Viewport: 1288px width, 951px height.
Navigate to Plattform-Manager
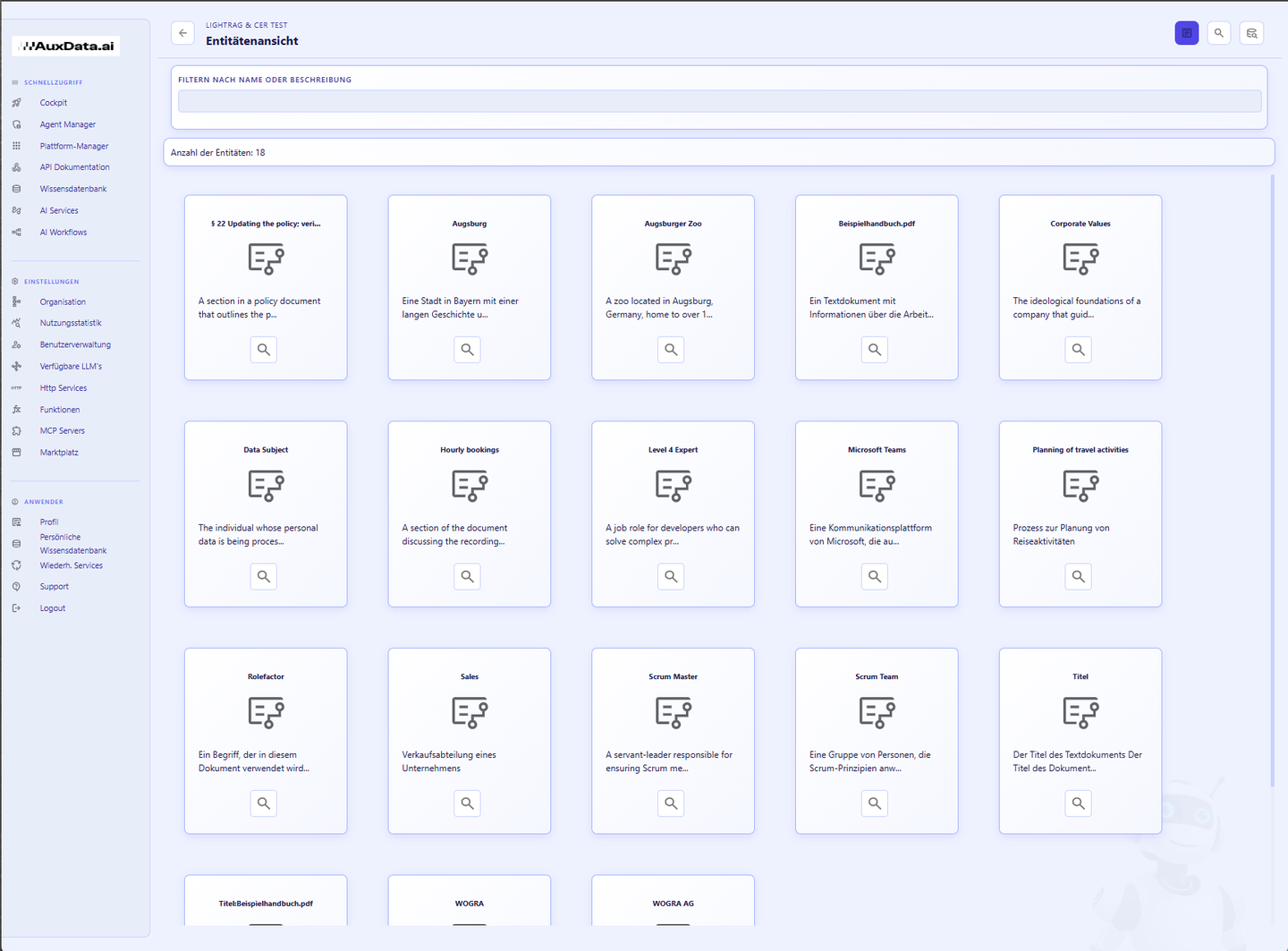click(x=74, y=146)
